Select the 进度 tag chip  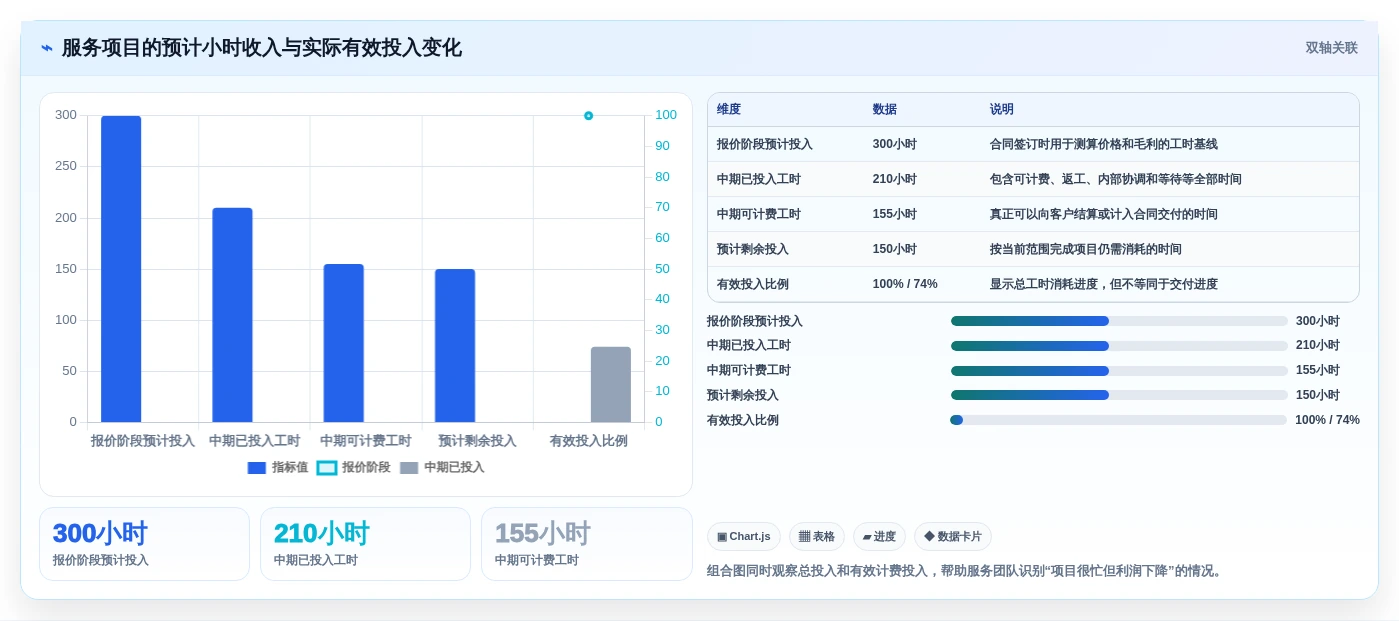pos(879,537)
